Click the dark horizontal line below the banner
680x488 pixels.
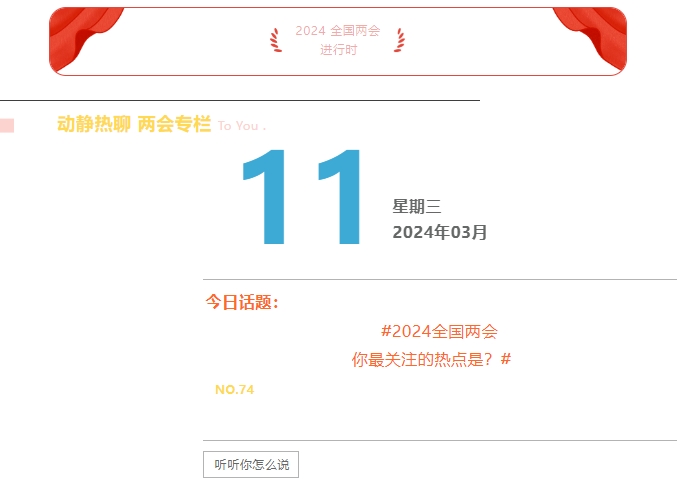coord(240,100)
